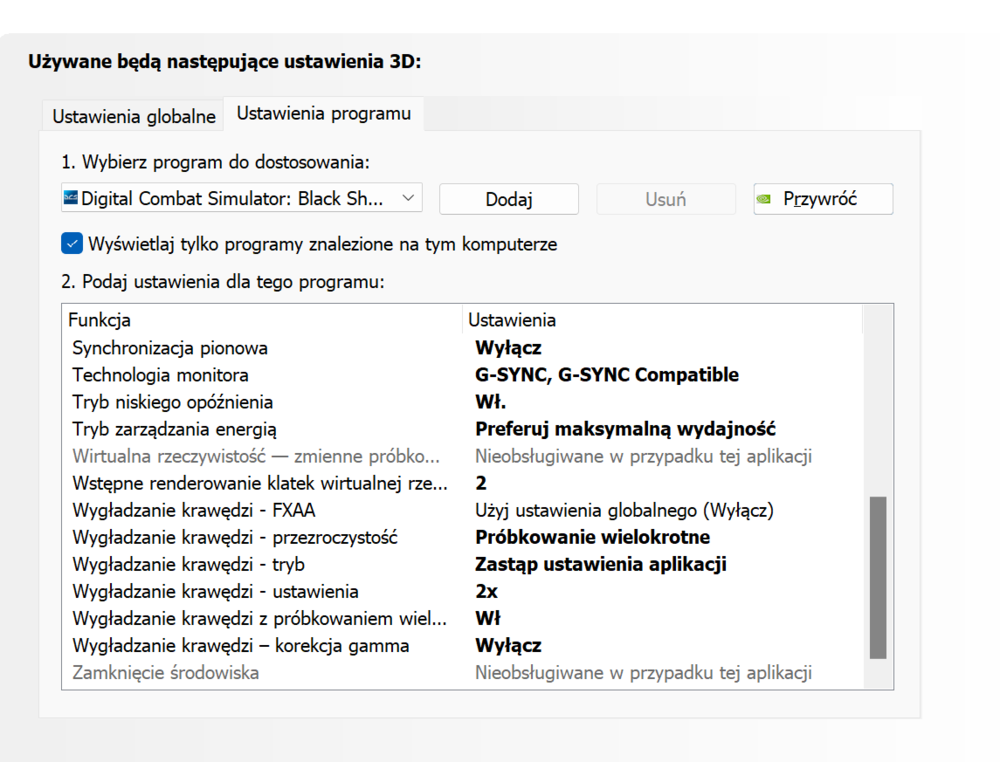Click the Ustawienia column header
This screenshot has width=1000, height=762.
pos(663,319)
